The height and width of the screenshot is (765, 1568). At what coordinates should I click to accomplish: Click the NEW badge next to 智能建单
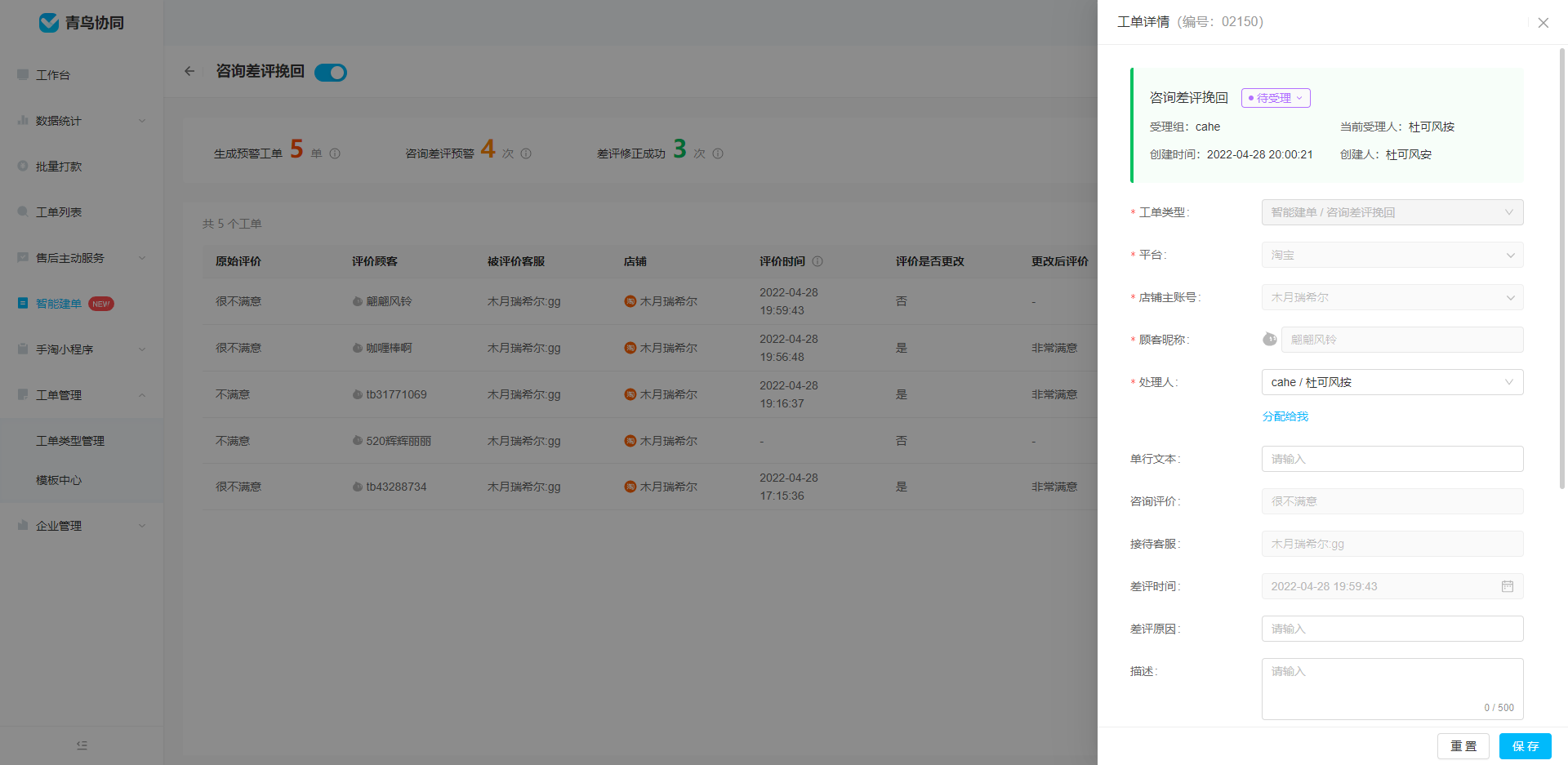point(101,304)
